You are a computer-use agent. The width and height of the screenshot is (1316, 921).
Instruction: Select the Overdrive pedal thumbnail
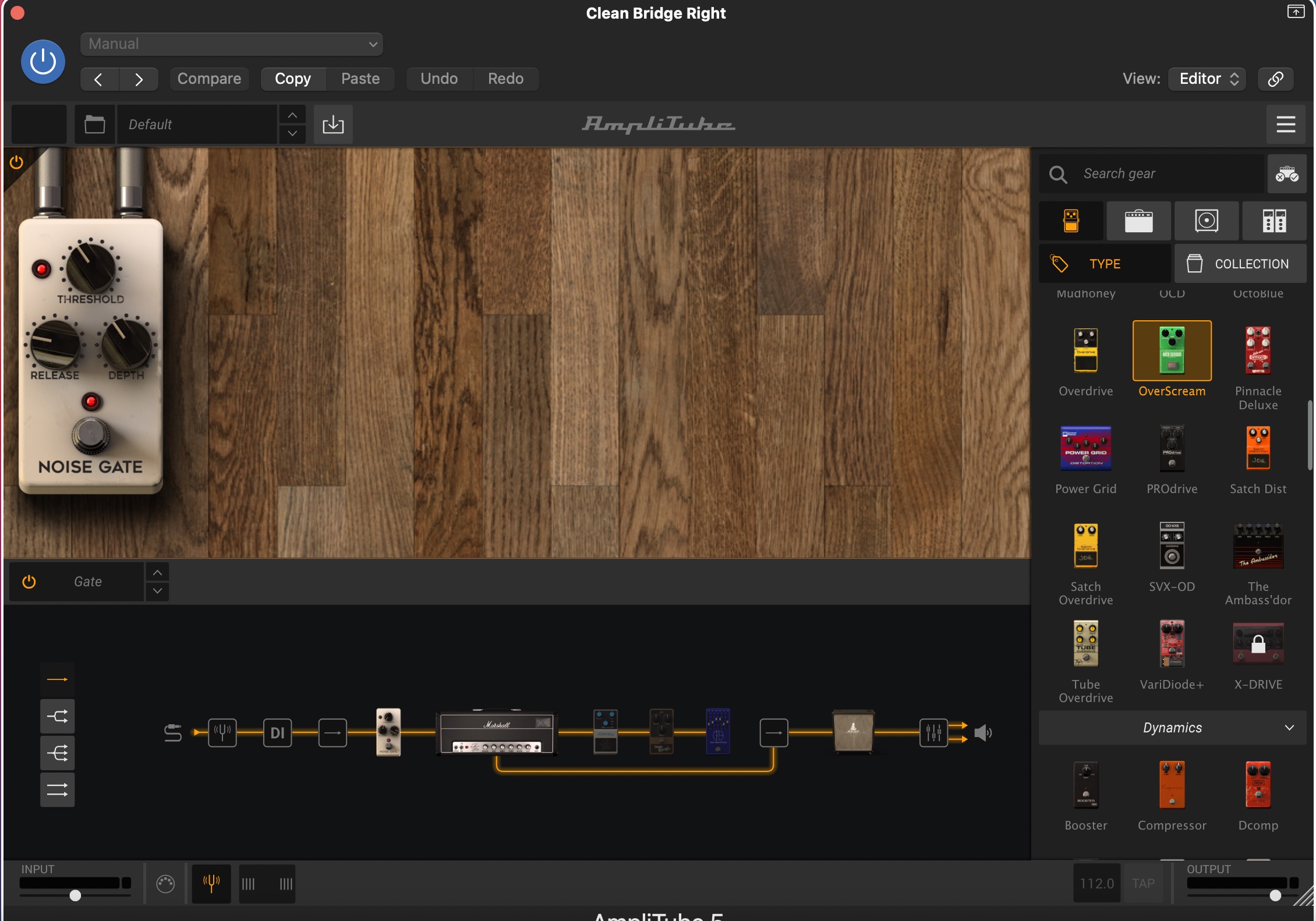1085,350
